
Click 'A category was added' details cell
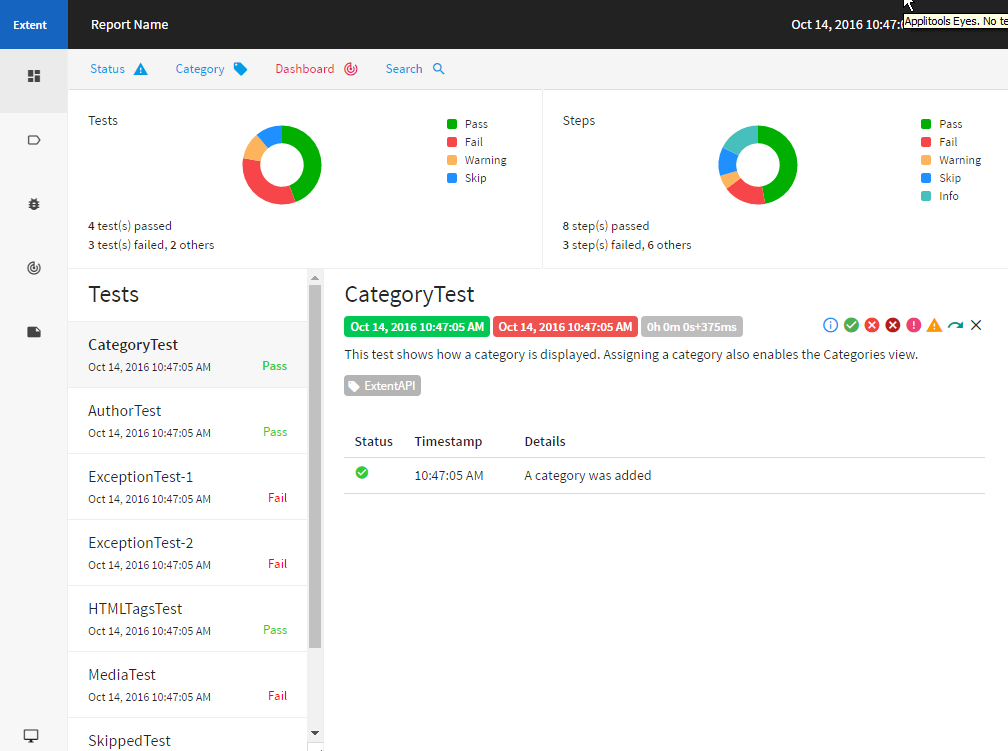[588, 476]
